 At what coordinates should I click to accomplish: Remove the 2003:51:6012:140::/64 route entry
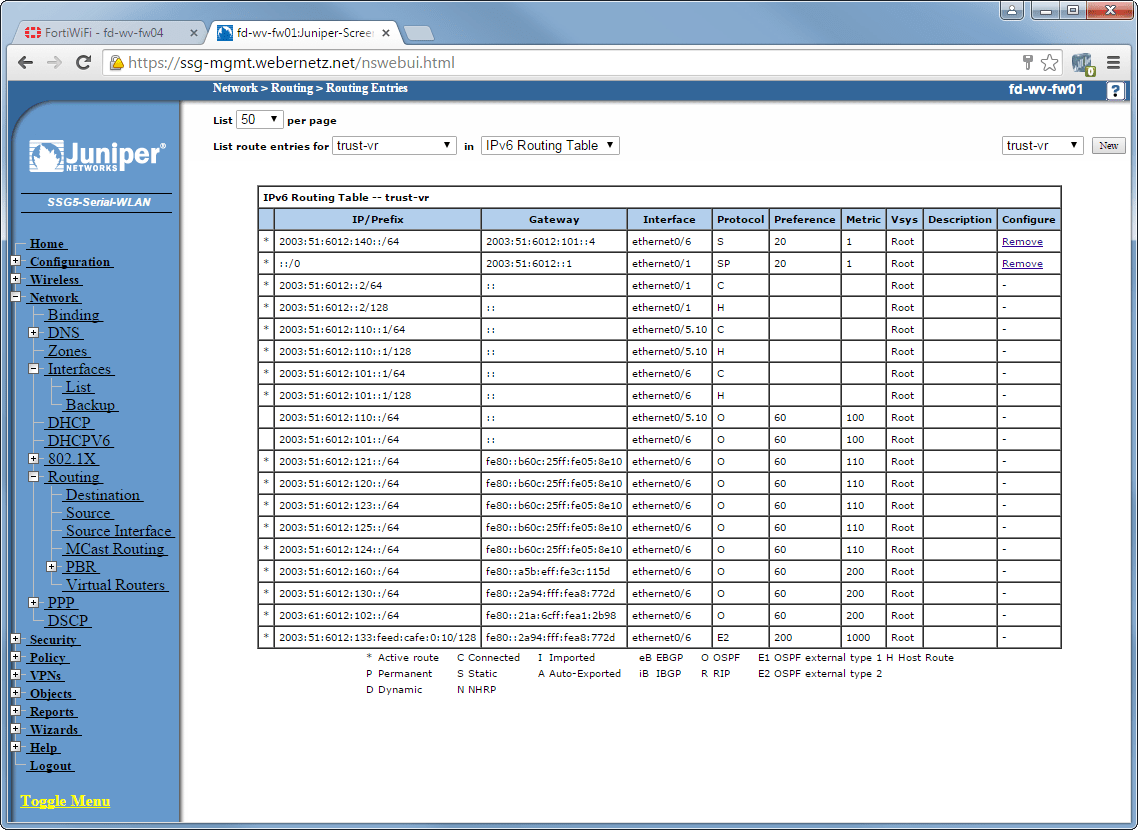[1022, 241]
